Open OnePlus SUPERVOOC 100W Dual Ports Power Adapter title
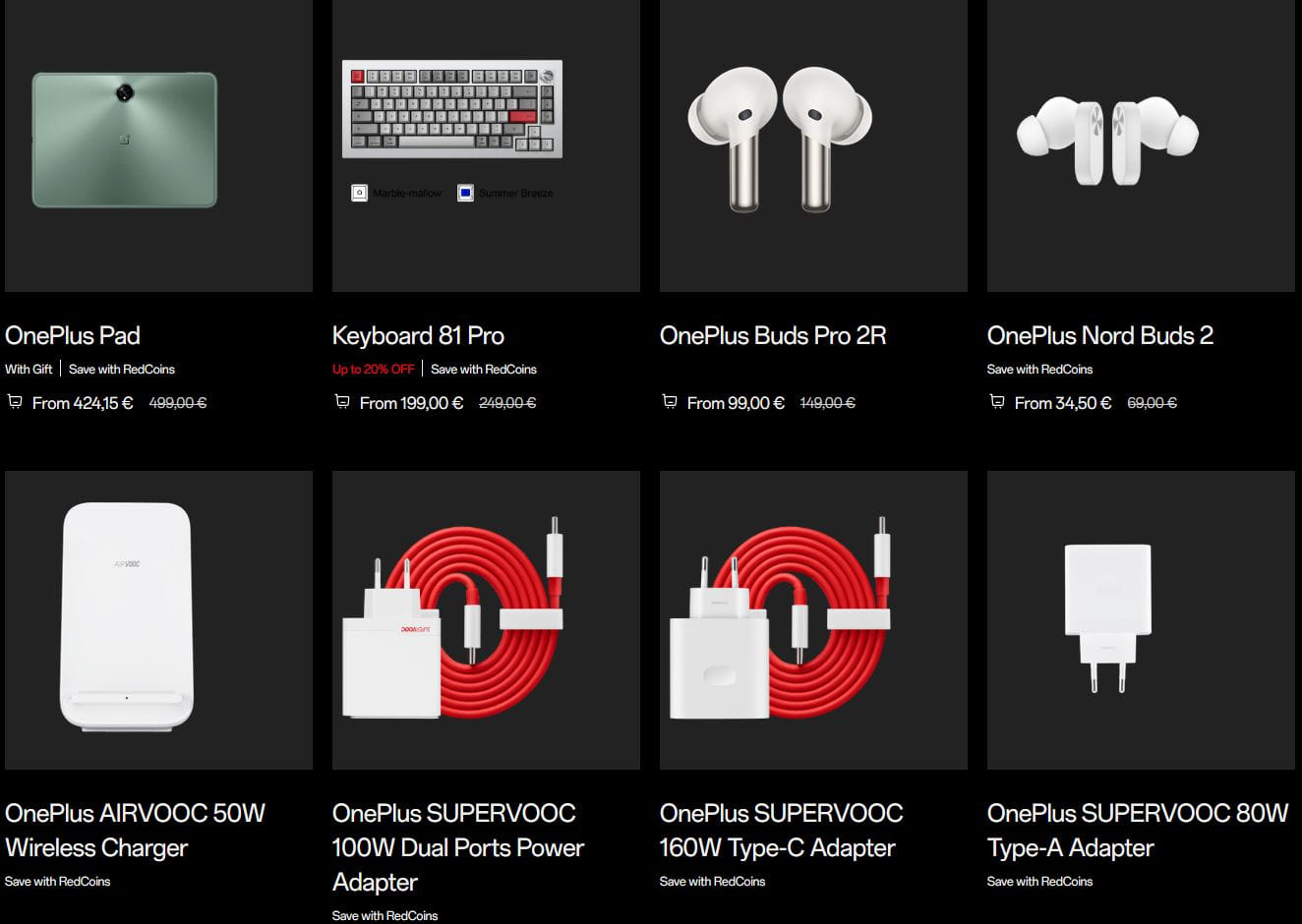The height and width of the screenshot is (924, 1302). [x=457, y=847]
